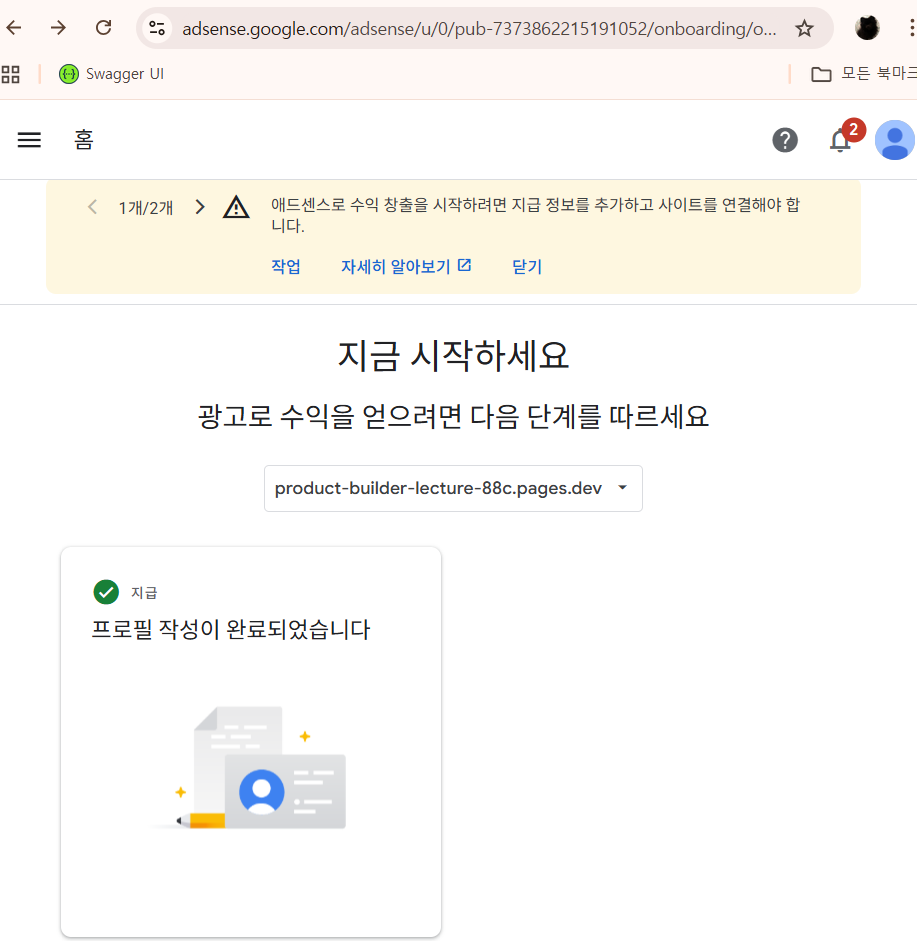
Task: Open the 모든 북마크 folder
Action: pos(864,74)
